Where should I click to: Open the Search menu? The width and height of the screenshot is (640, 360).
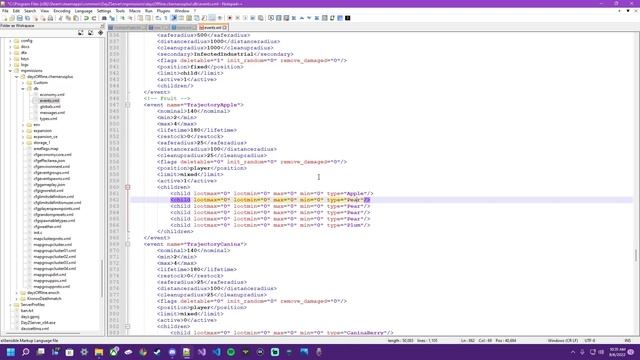(x=30, y=11)
